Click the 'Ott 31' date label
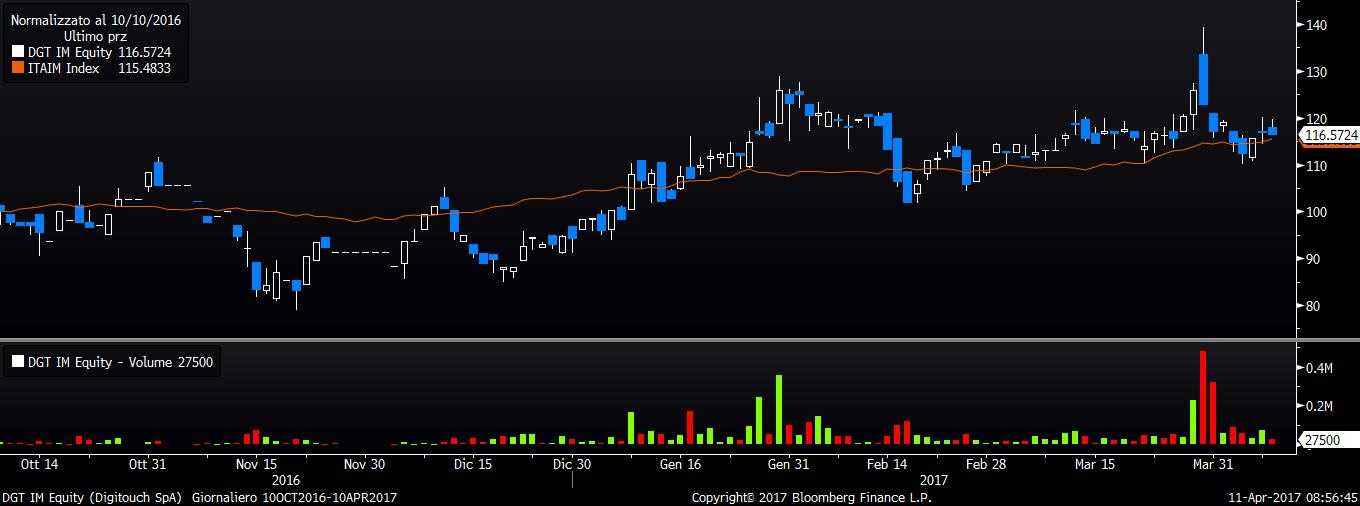The width and height of the screenshot is (1360, 506). tap(147, 464)
